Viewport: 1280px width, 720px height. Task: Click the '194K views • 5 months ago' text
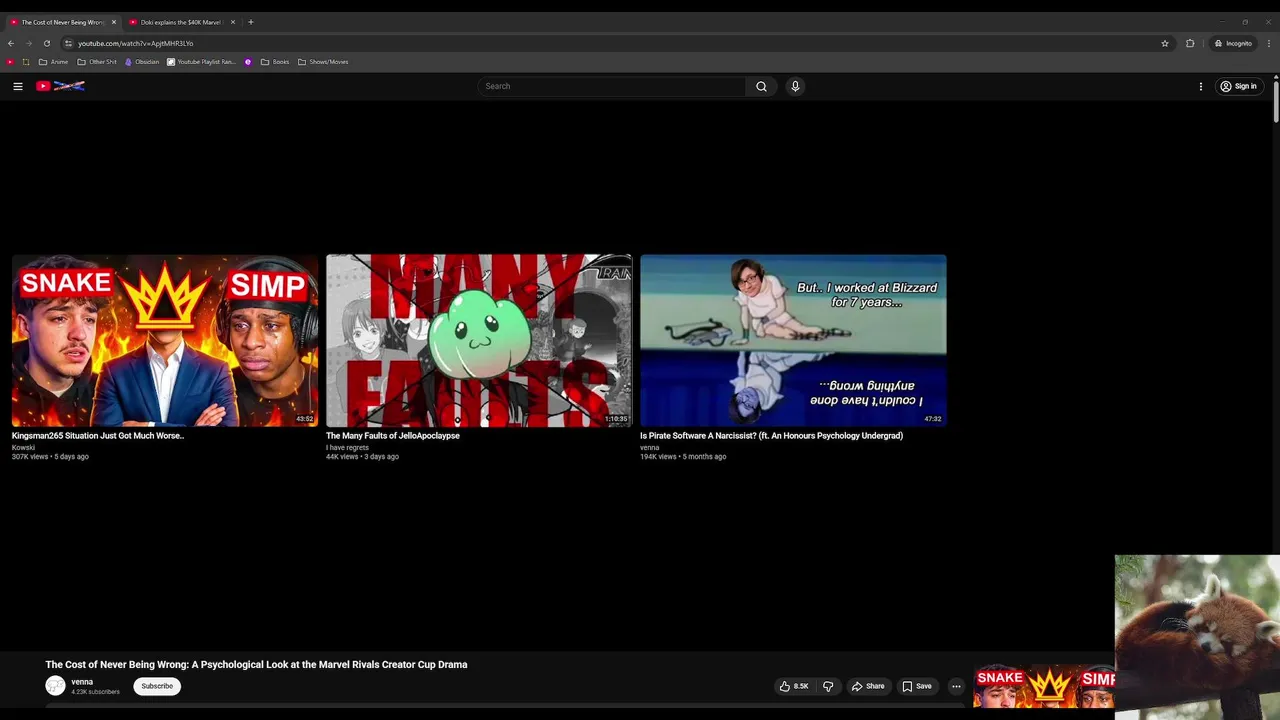tap(683, 457)
